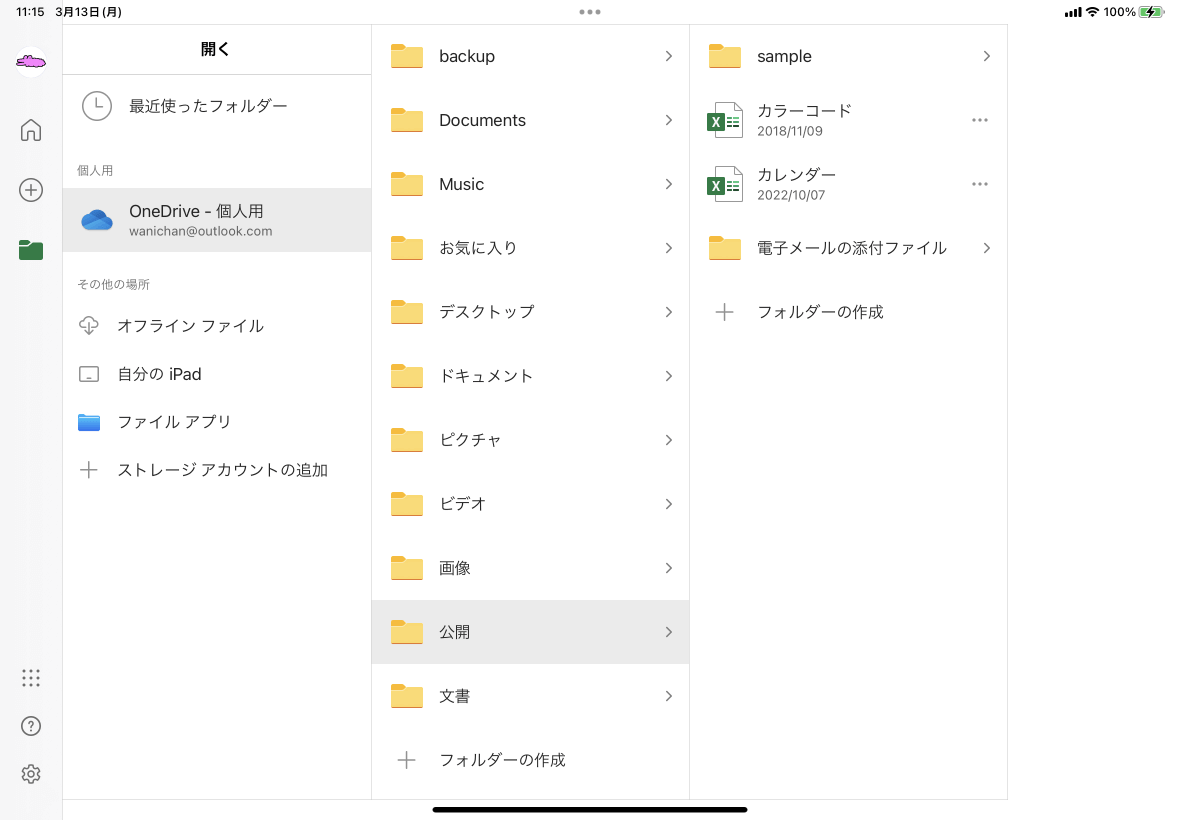Tap the pink profile avatar
Screen dimensions: 1180x820
pyautogui.click(x=31, y=62)
